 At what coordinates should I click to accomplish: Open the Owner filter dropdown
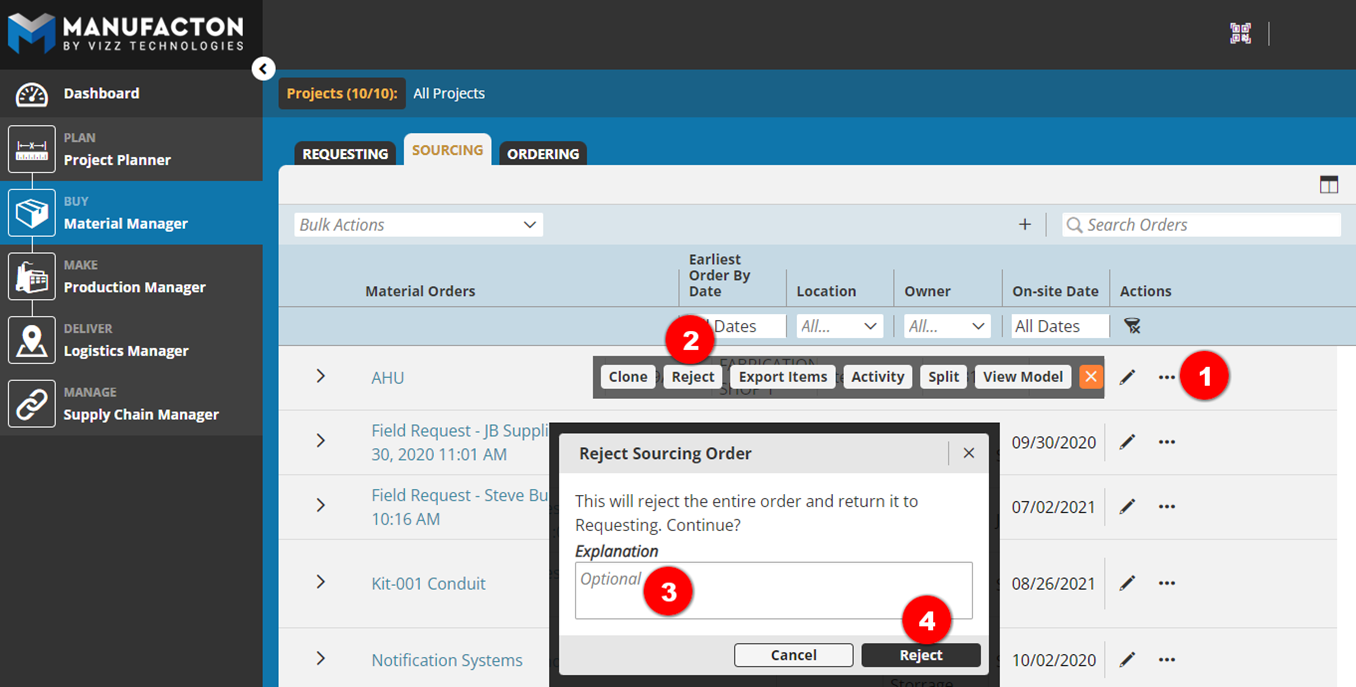click(947, 326)
